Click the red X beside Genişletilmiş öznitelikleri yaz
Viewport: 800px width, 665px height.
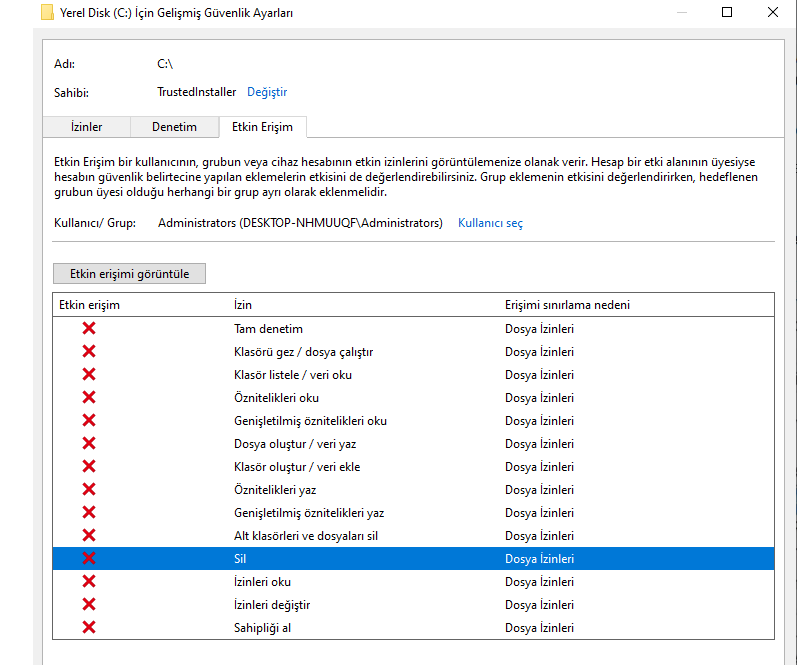89,512
